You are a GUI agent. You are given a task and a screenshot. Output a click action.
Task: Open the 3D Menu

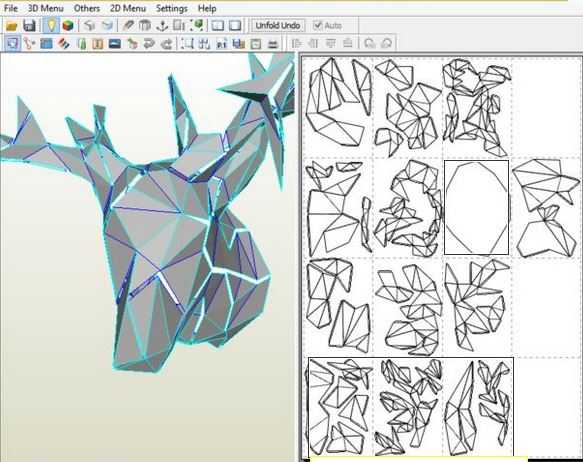(x=46, y=8)
